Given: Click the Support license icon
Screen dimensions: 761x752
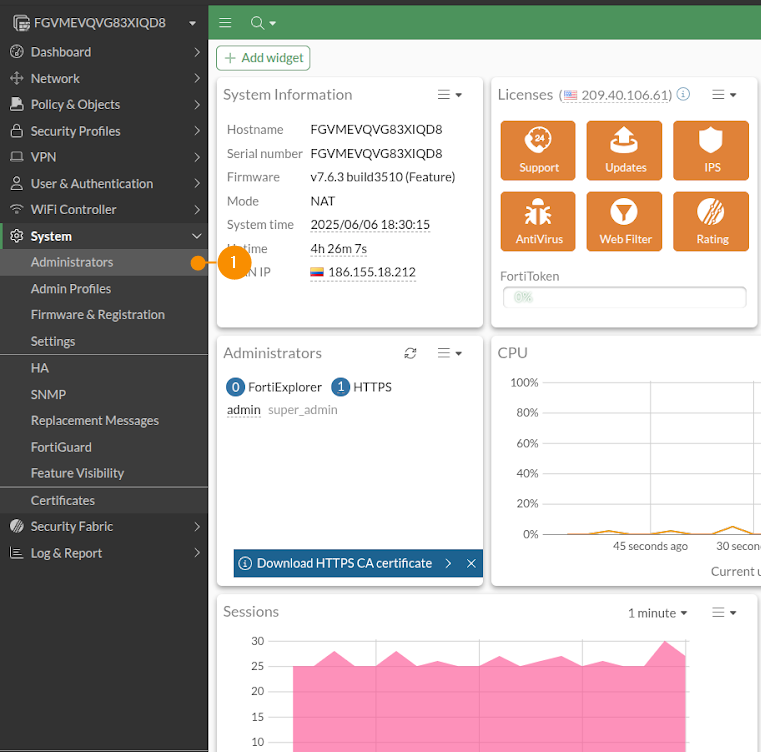Looking at the screenshot, I should click(538, 149).
